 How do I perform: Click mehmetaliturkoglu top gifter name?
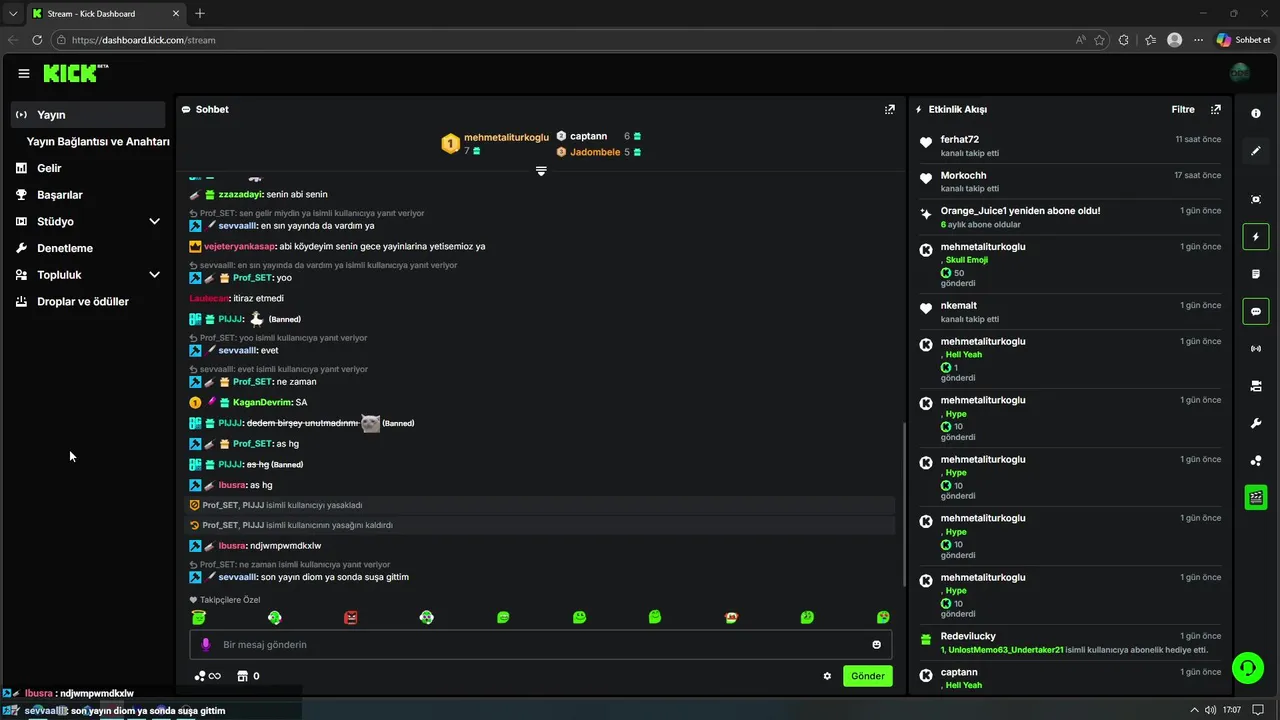click(x=506, y=137)
